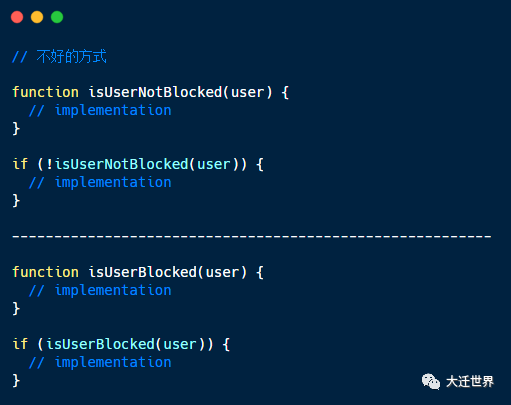
Task: Click the 不好的方式 comment line
Action: point(59,56)
